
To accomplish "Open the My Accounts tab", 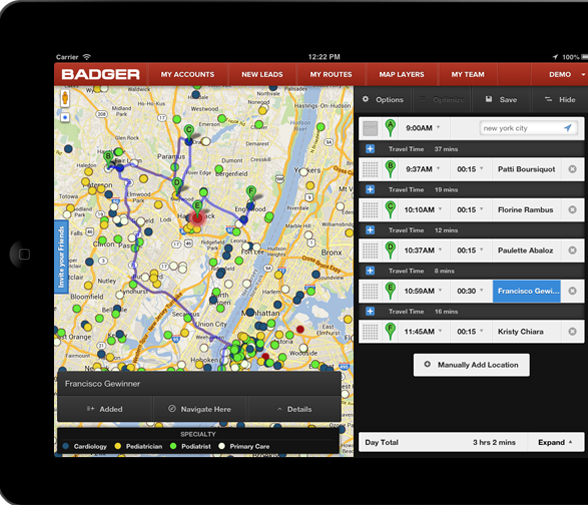I will (x=188, y=75).
